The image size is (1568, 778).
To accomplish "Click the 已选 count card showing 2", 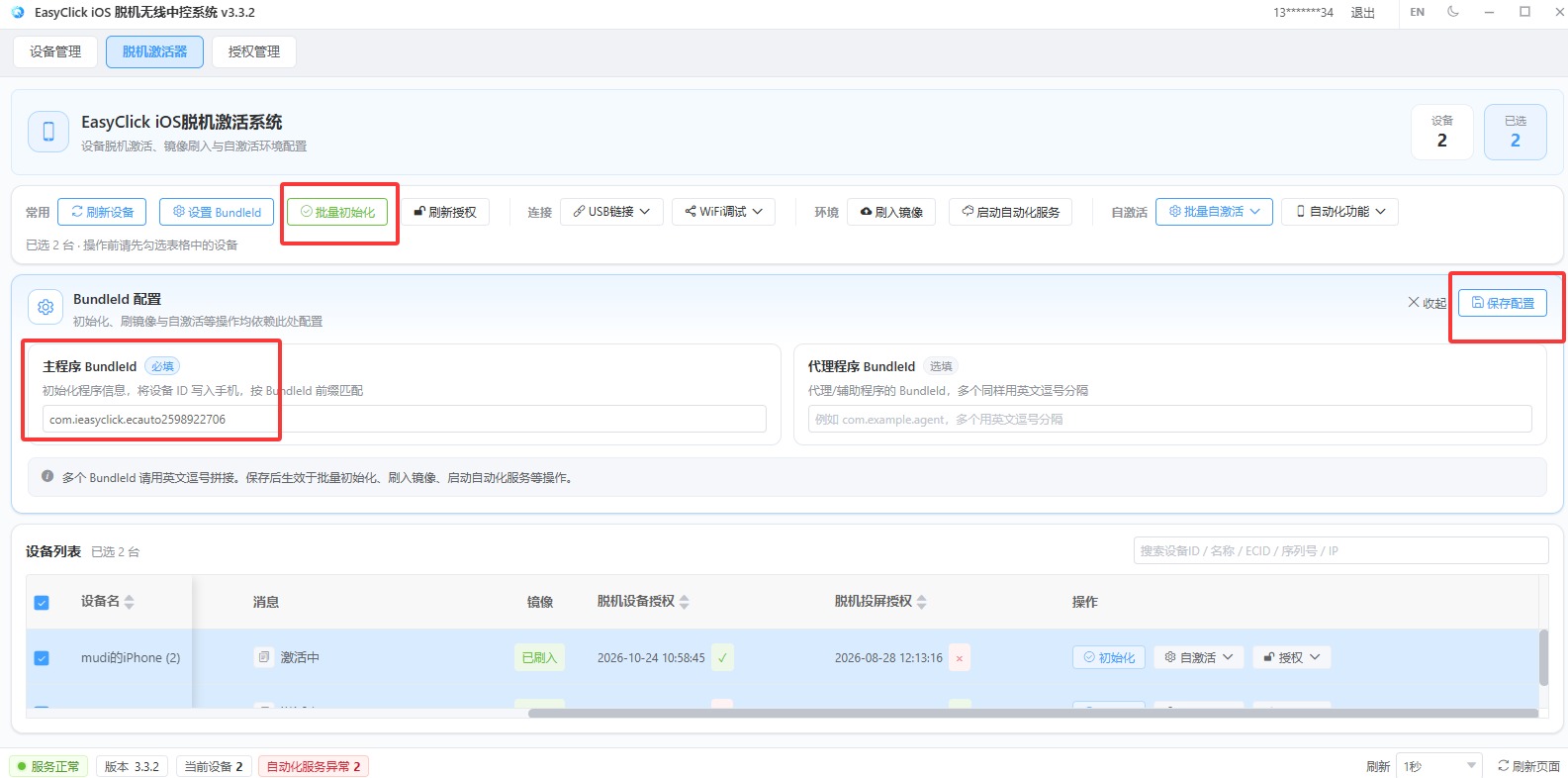I will click(1516, 132).
